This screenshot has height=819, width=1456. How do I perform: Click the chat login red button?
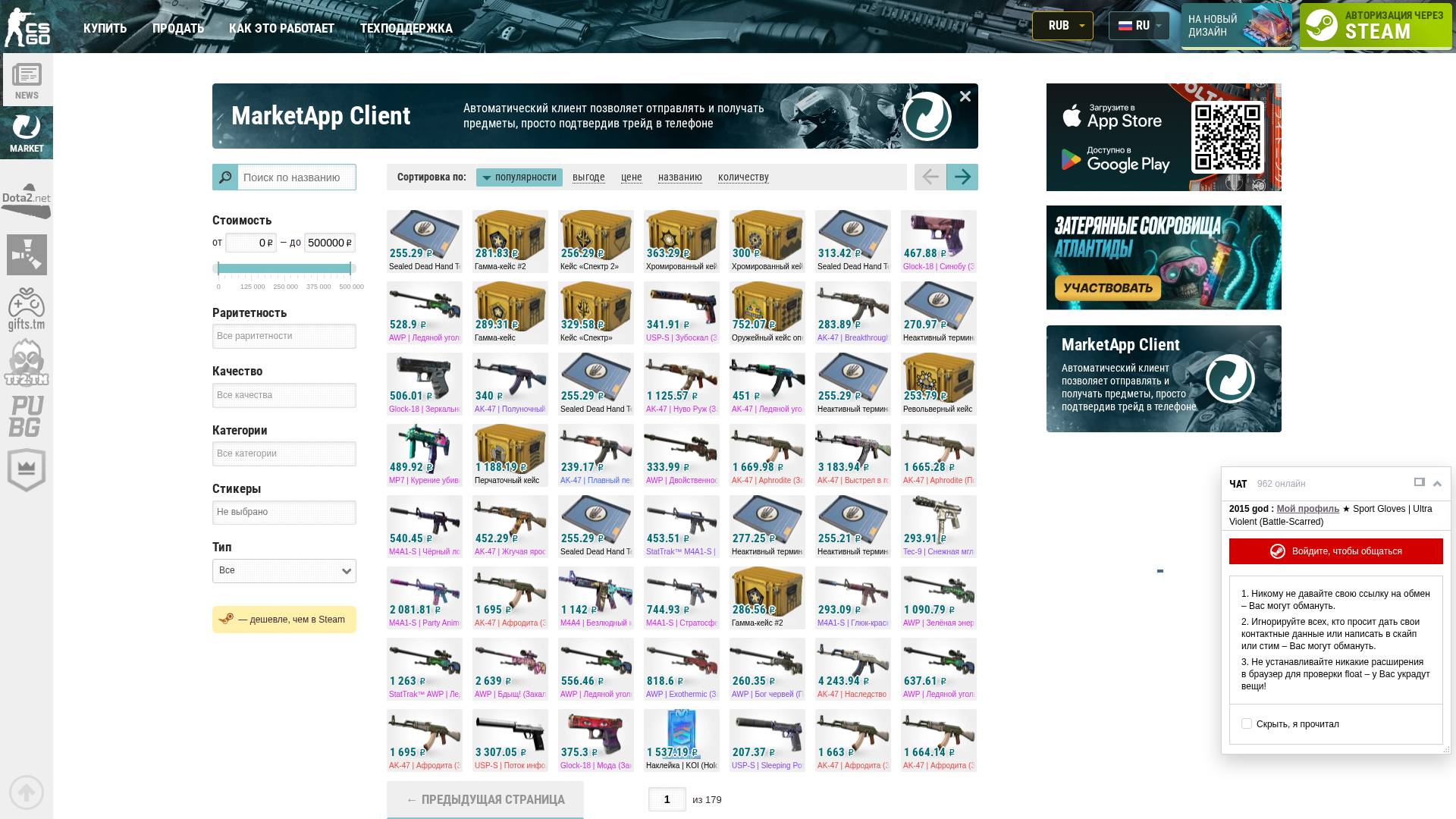1336,551
